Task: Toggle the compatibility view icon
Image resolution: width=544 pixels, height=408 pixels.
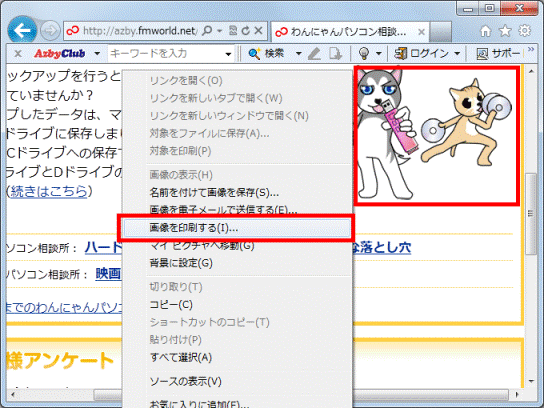Action: pos(233,31)
